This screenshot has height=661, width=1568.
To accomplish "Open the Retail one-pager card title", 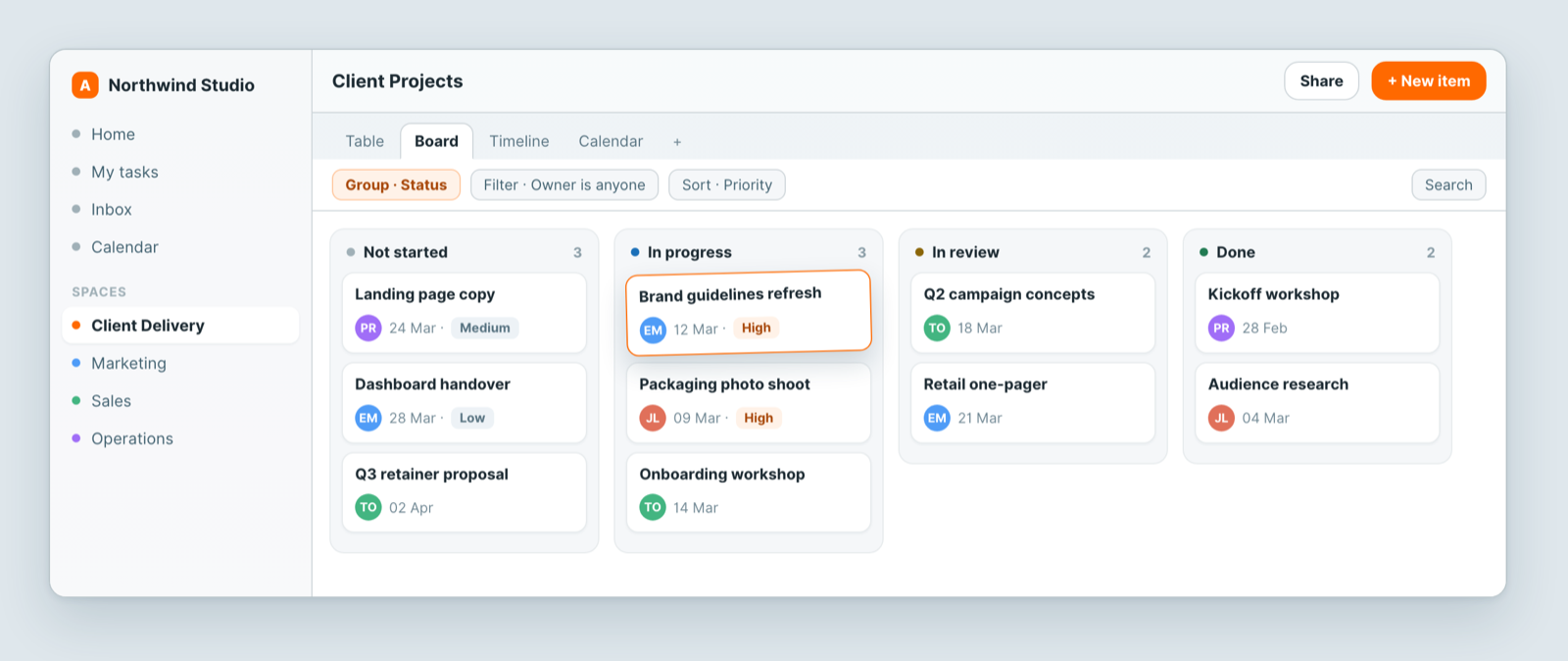I will click(x=985, y=384).
